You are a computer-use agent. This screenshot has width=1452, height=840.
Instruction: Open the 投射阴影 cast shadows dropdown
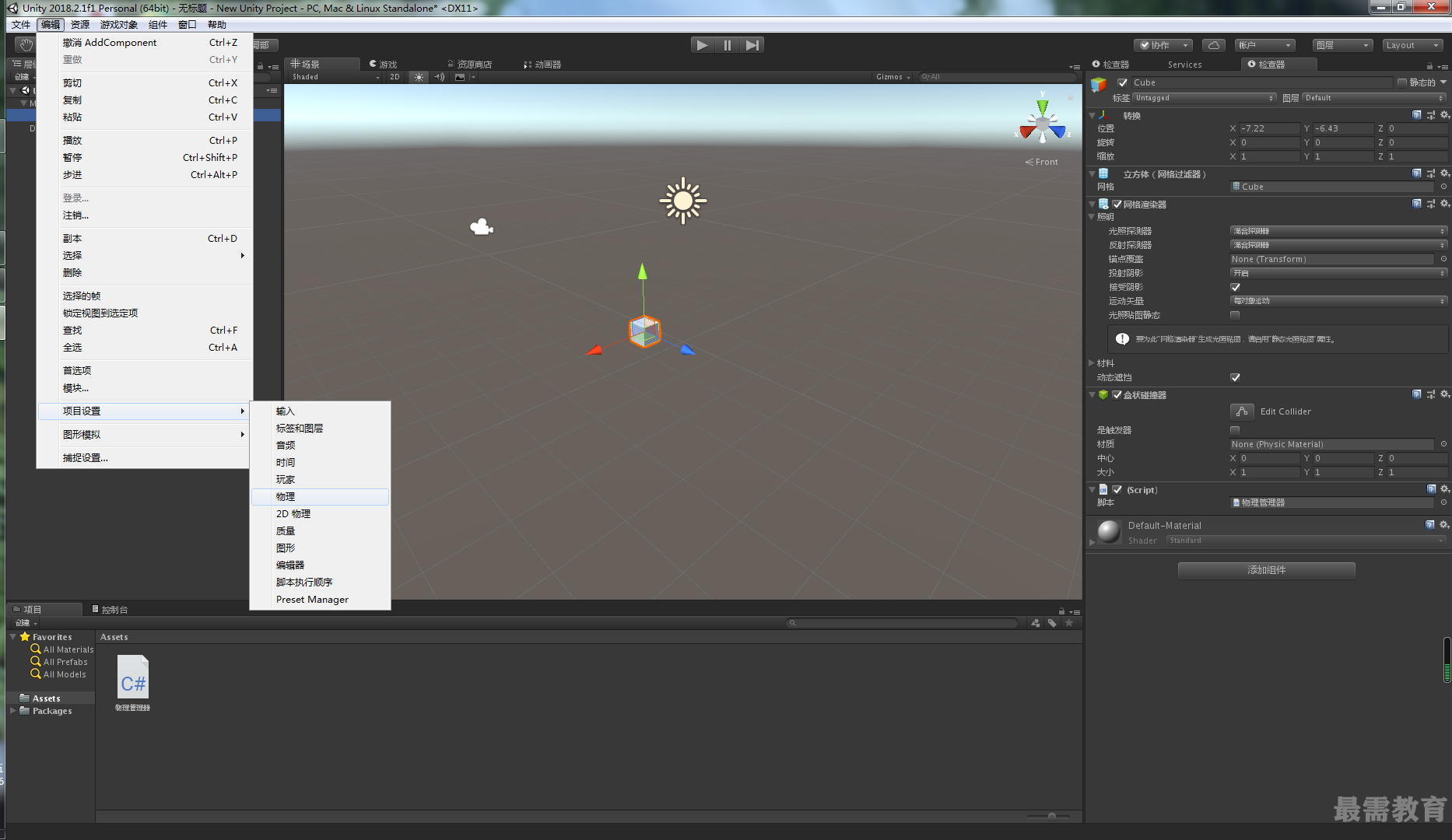[x=1338, y=273]
